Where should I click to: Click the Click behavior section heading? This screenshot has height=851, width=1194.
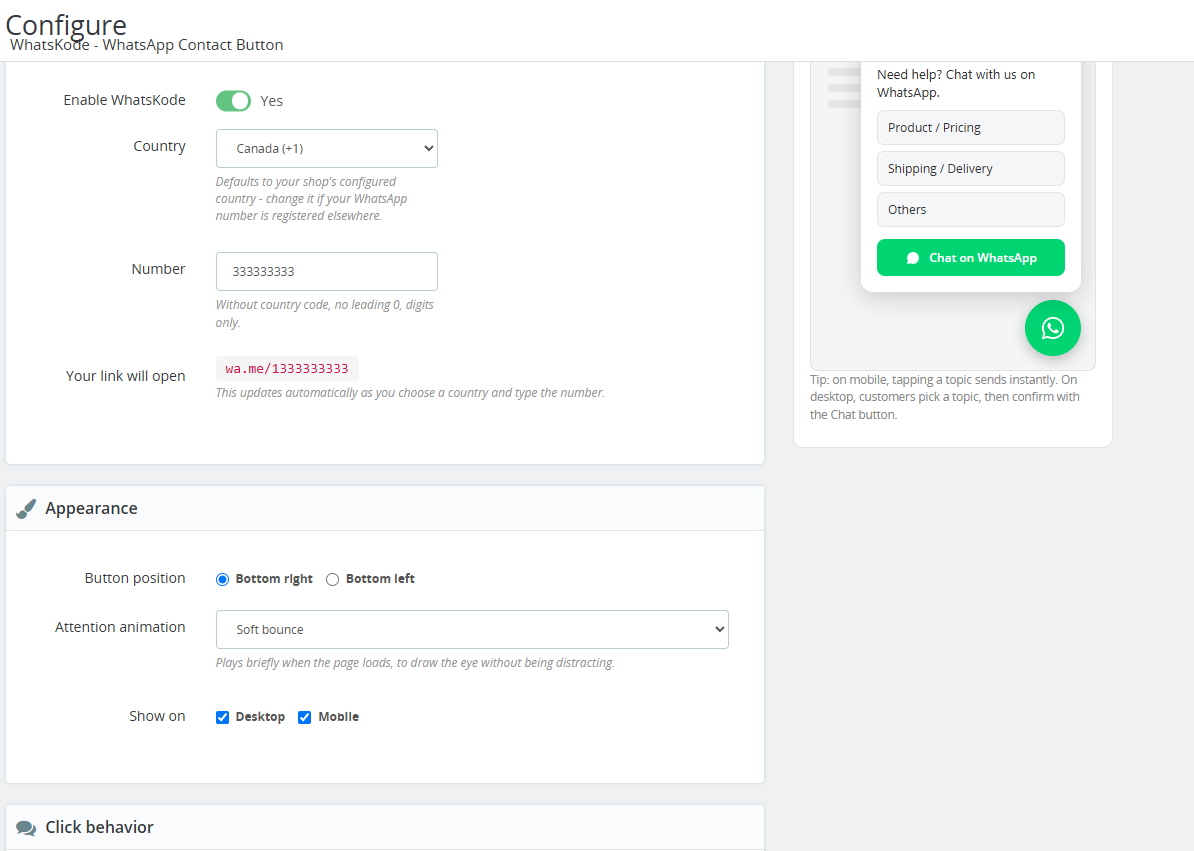99,827
